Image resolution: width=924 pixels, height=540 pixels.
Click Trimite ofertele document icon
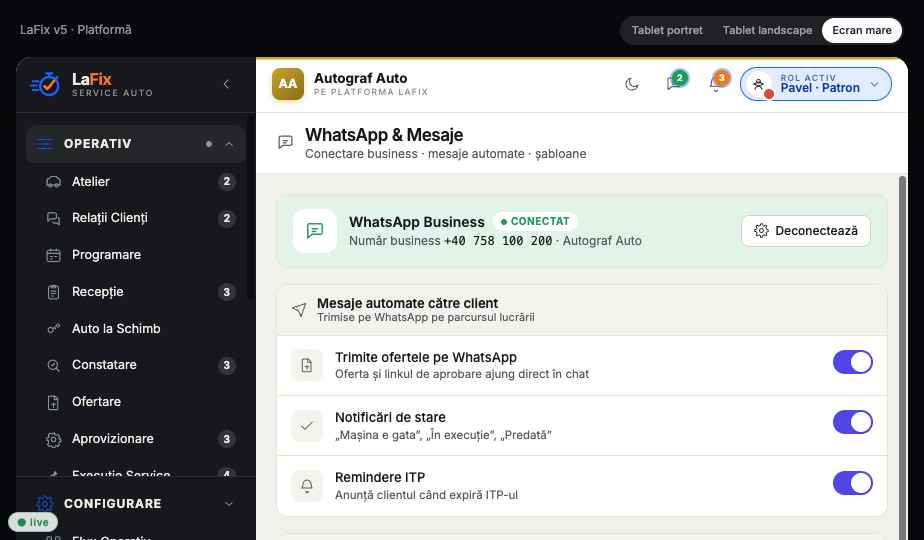[307, 365]
